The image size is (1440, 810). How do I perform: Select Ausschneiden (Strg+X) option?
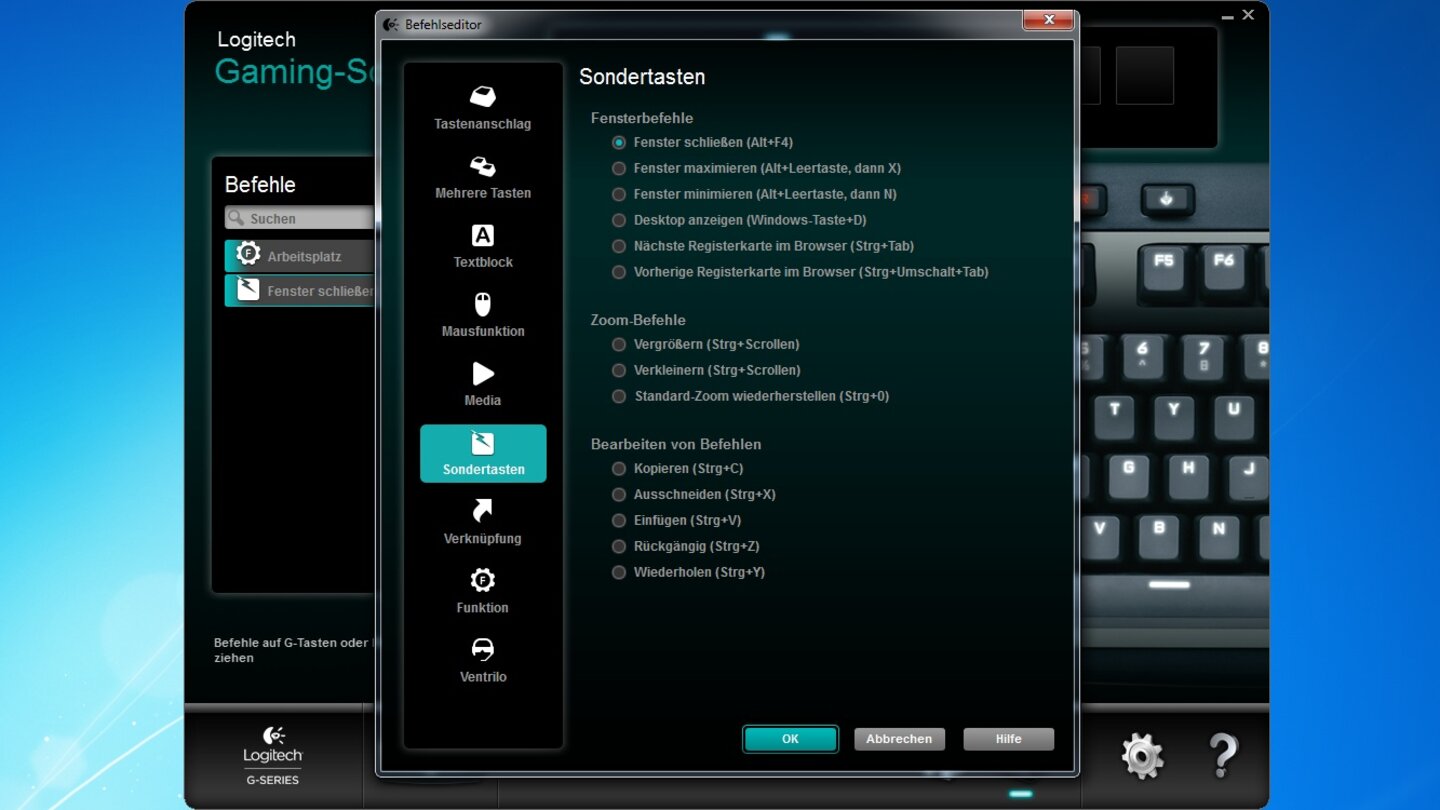point(694,494)
